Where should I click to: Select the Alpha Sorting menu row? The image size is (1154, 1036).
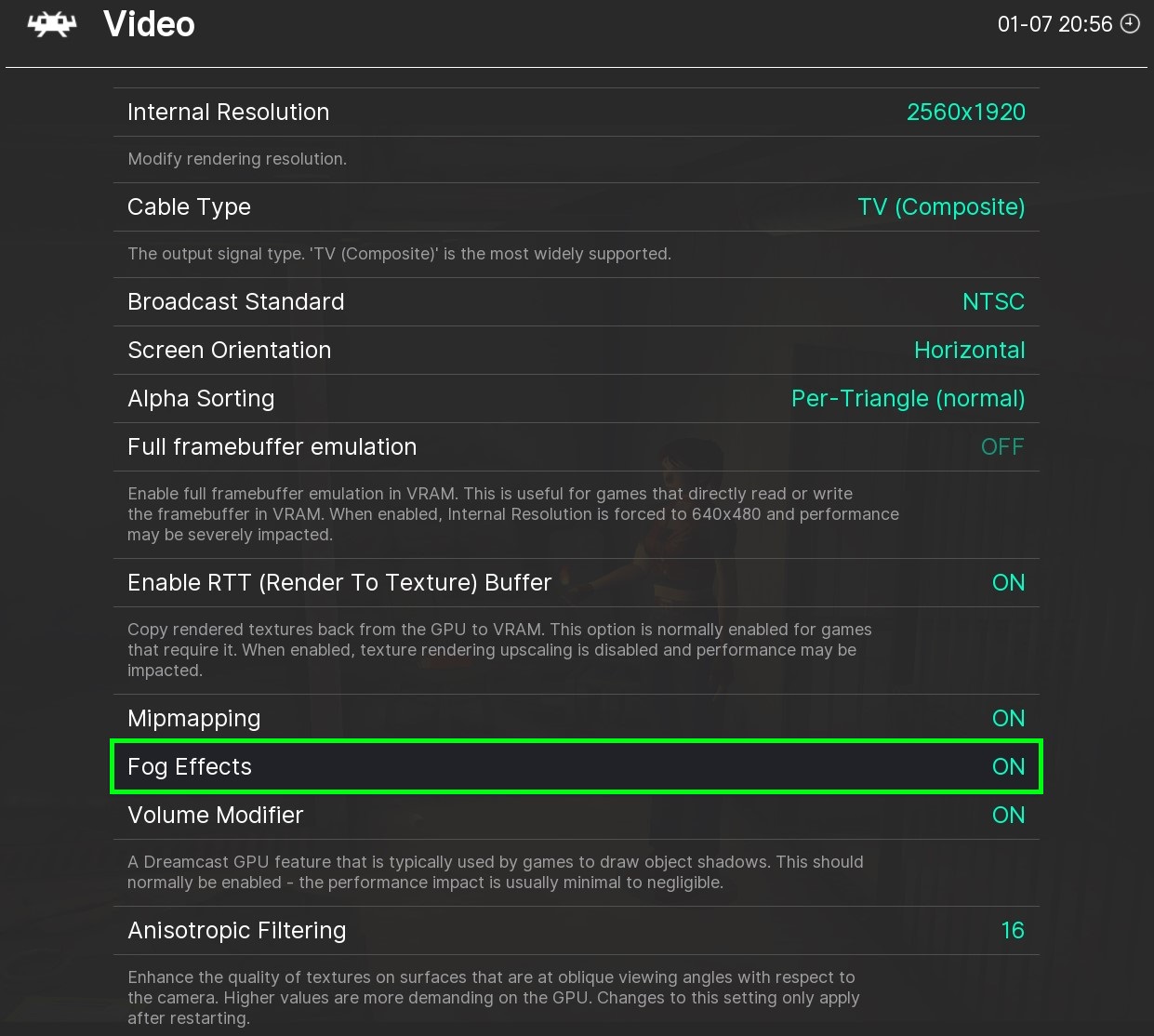pyautogui.click(x=201, y=399)
